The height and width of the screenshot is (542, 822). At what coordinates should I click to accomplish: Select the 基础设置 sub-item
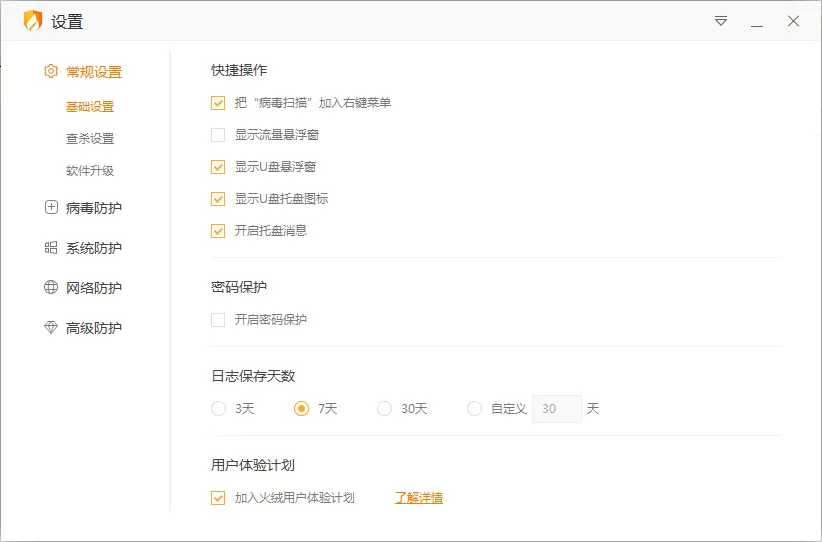(x=90, y=106)
